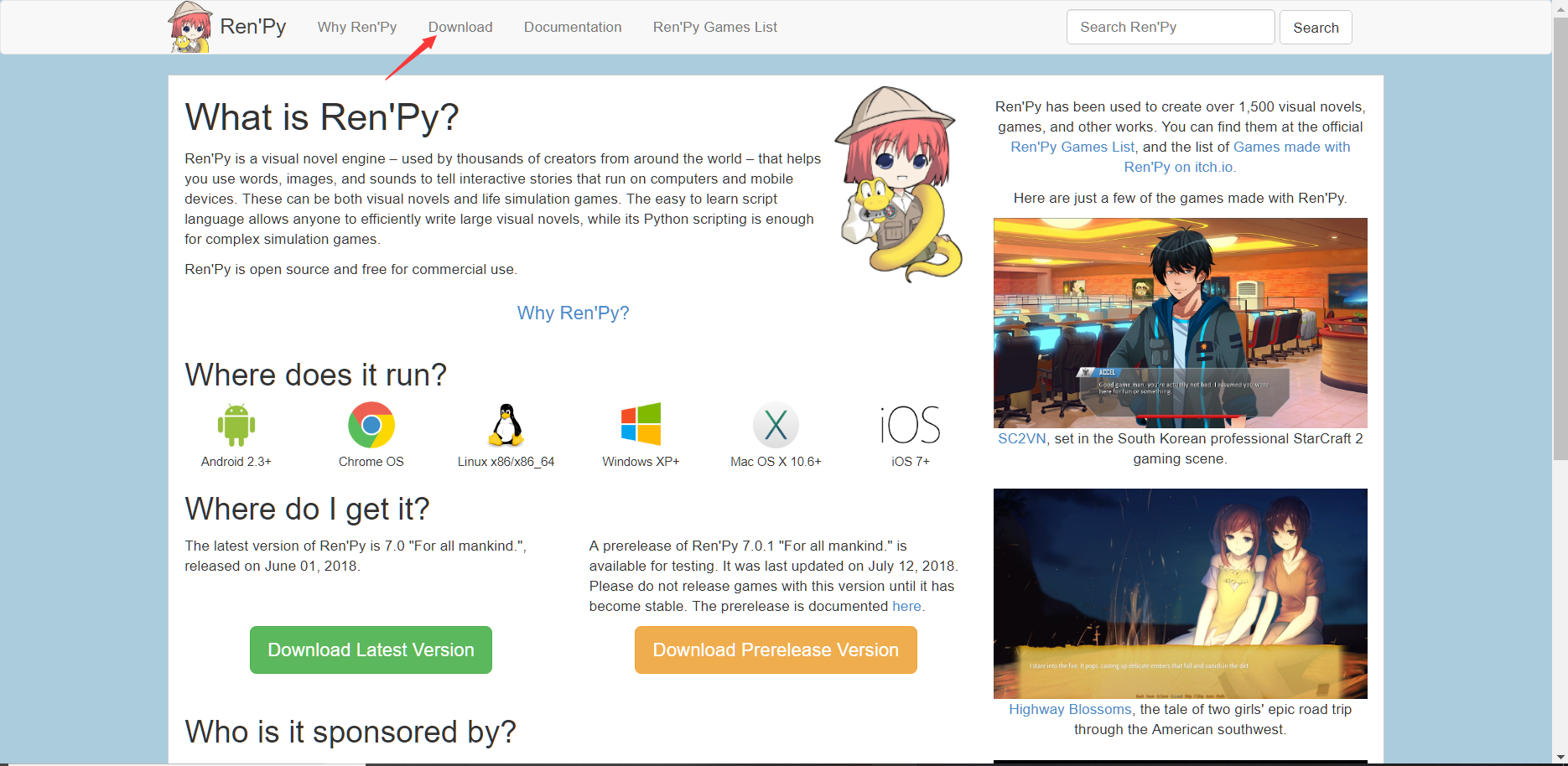Open Games made with Ren'Py on itch.io link
The height and width of the screenshot is (766, 1568).
click(x=1237, y=157)
